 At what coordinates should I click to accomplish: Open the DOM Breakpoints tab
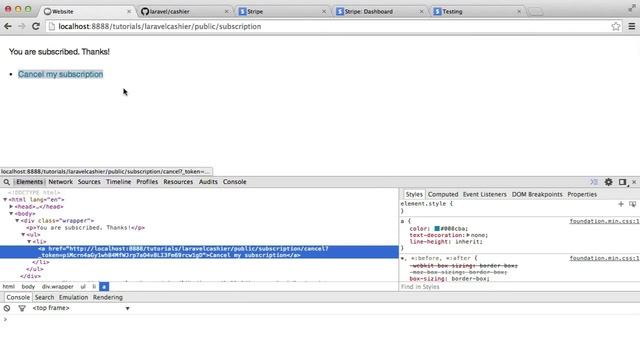(x=537, y=194)
